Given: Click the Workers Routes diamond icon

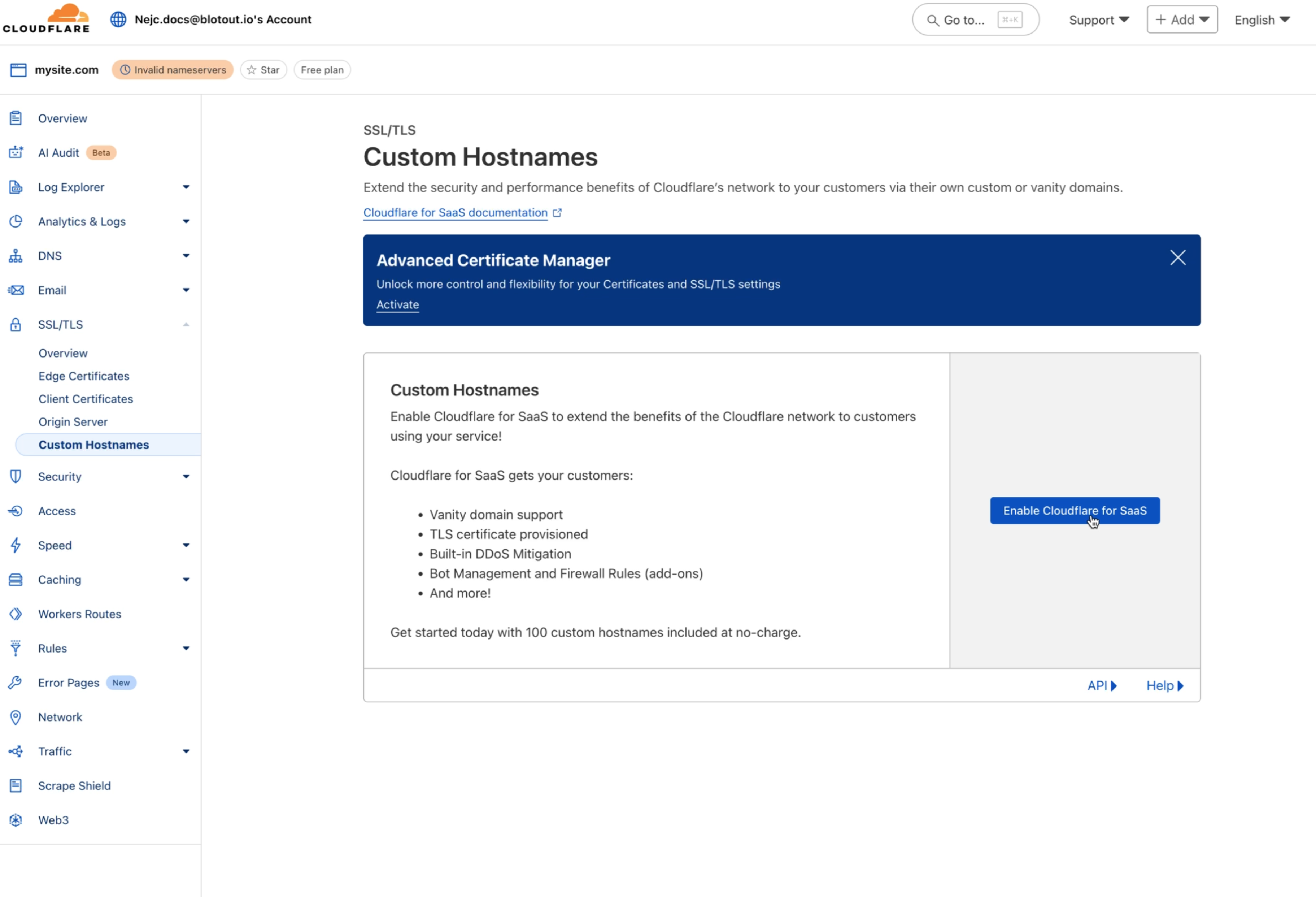Looking at the screenshot, I should point(16,614).
